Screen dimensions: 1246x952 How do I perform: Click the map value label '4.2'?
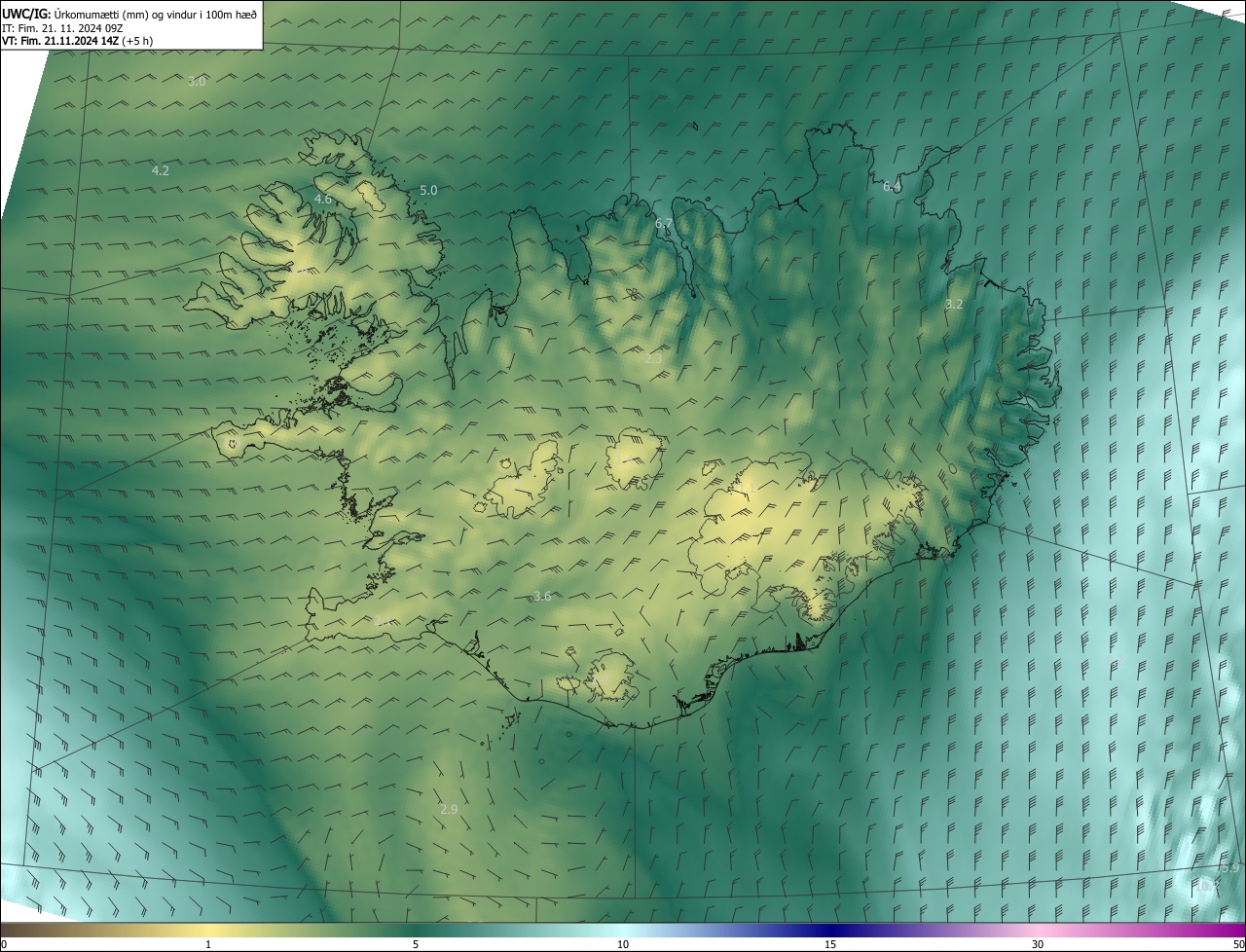(x=161, y=170)
